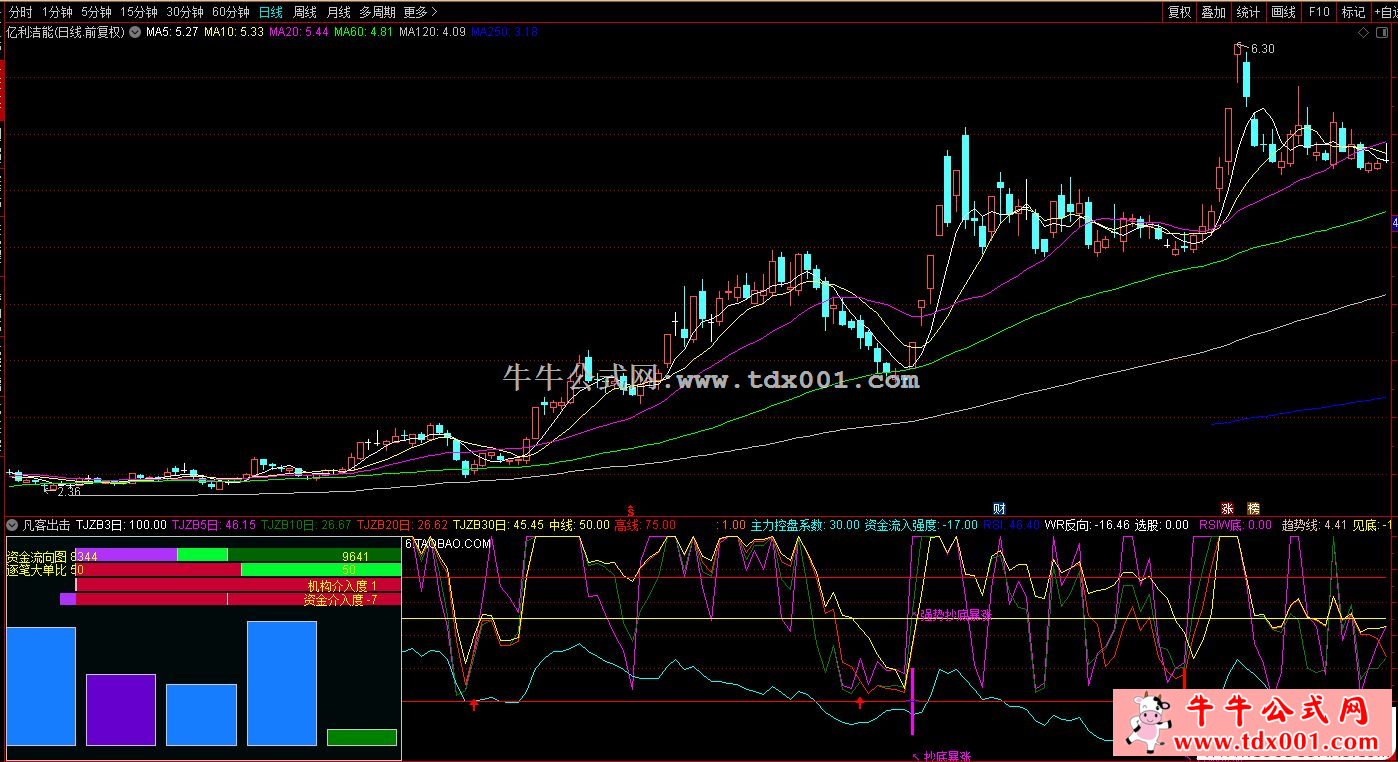Image resolution: width=1398 pixels, height=762 pixels.
Task: Click the TJZB10日: 26.67 value
Action: [x=306, y=524]
